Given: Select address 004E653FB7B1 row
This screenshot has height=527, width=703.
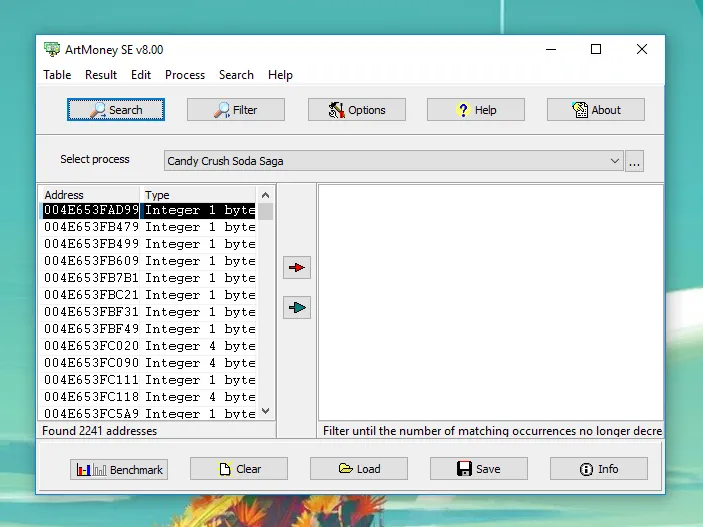Looking at the screenshot, I should tap(149, 278).
